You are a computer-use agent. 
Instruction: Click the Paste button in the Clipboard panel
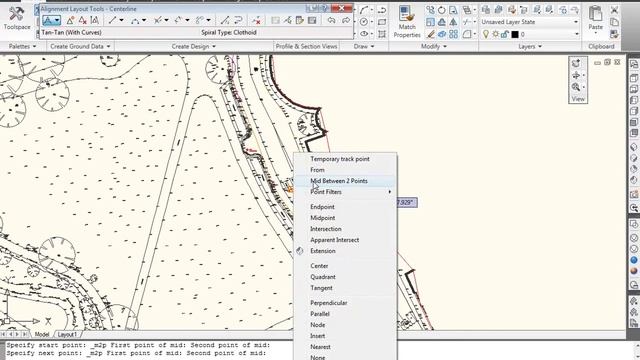596,20
